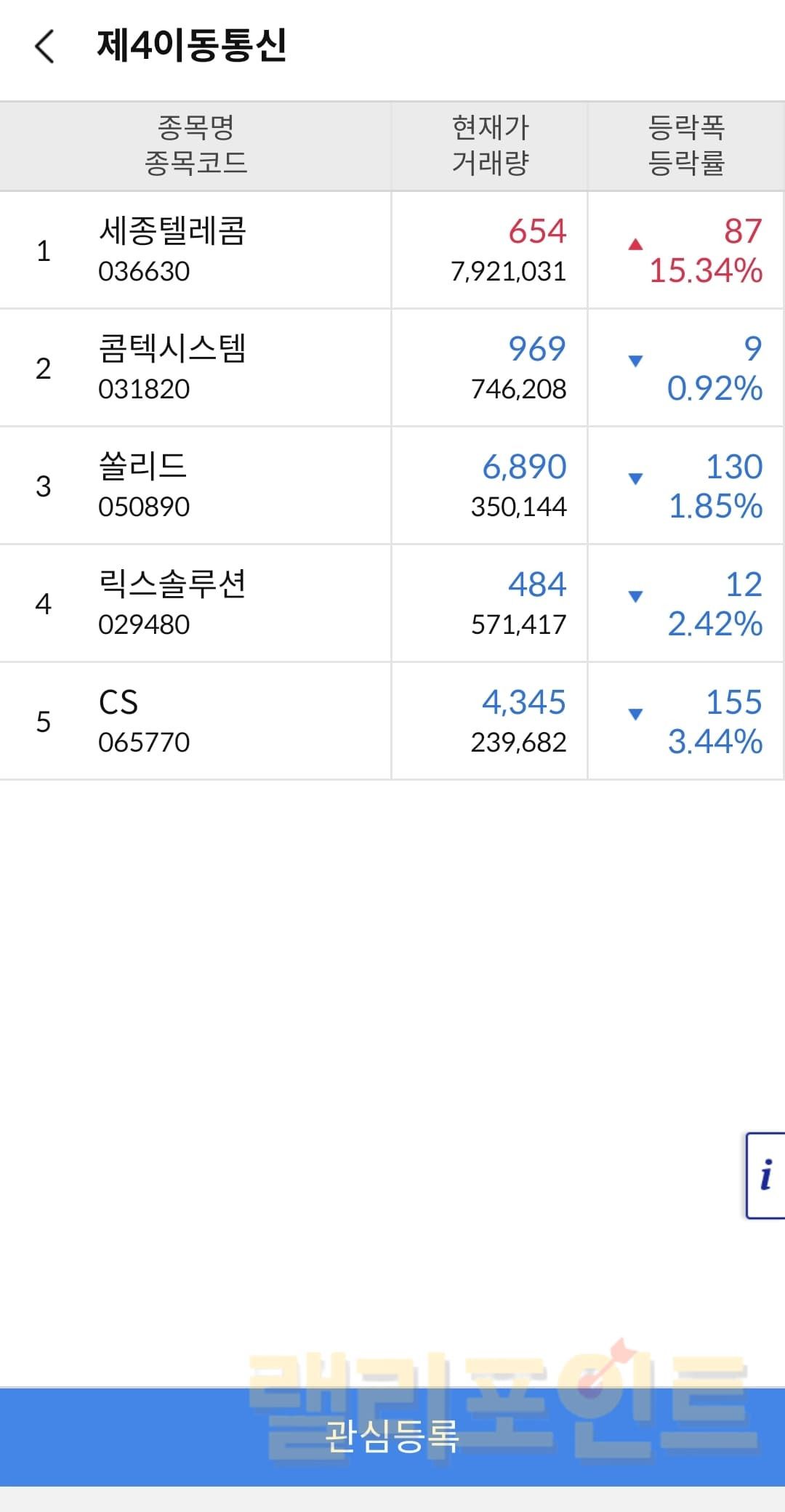Open the CS stock entry
This screenshot has height=1512, width=785.
click(118, 703)
